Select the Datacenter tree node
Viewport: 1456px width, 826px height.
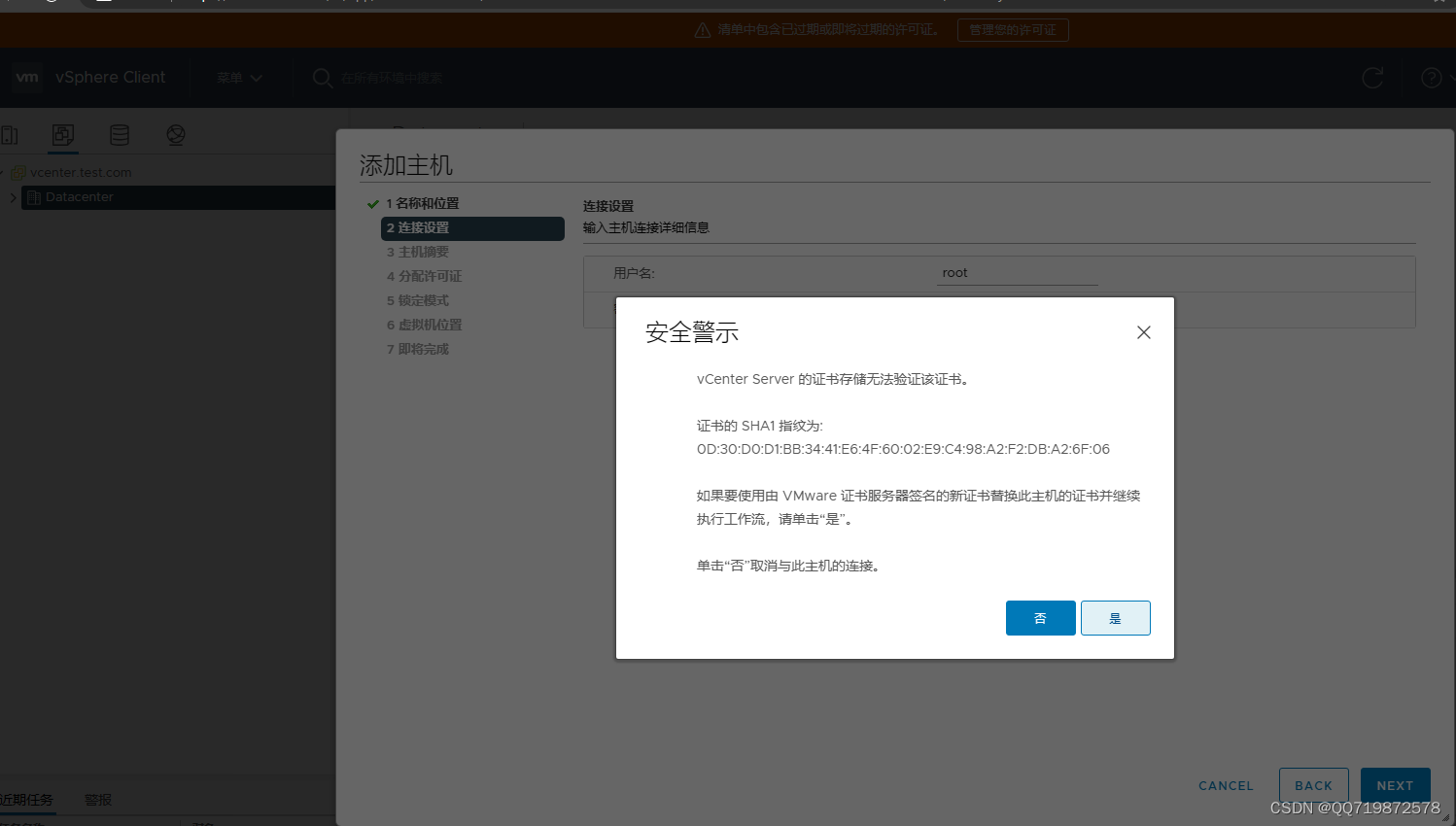click(x=80, y=197)
